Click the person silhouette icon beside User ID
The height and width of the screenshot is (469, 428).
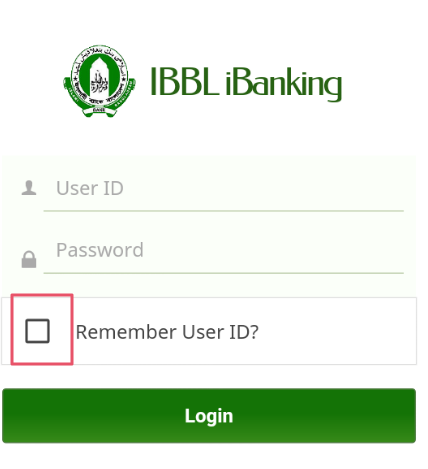click(x=29, y=188)
